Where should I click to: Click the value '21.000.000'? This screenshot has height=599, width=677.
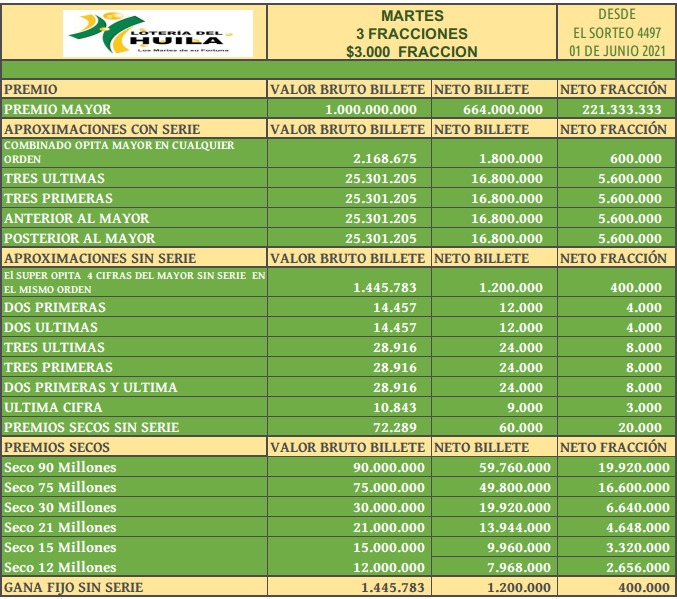coord(389,527)
